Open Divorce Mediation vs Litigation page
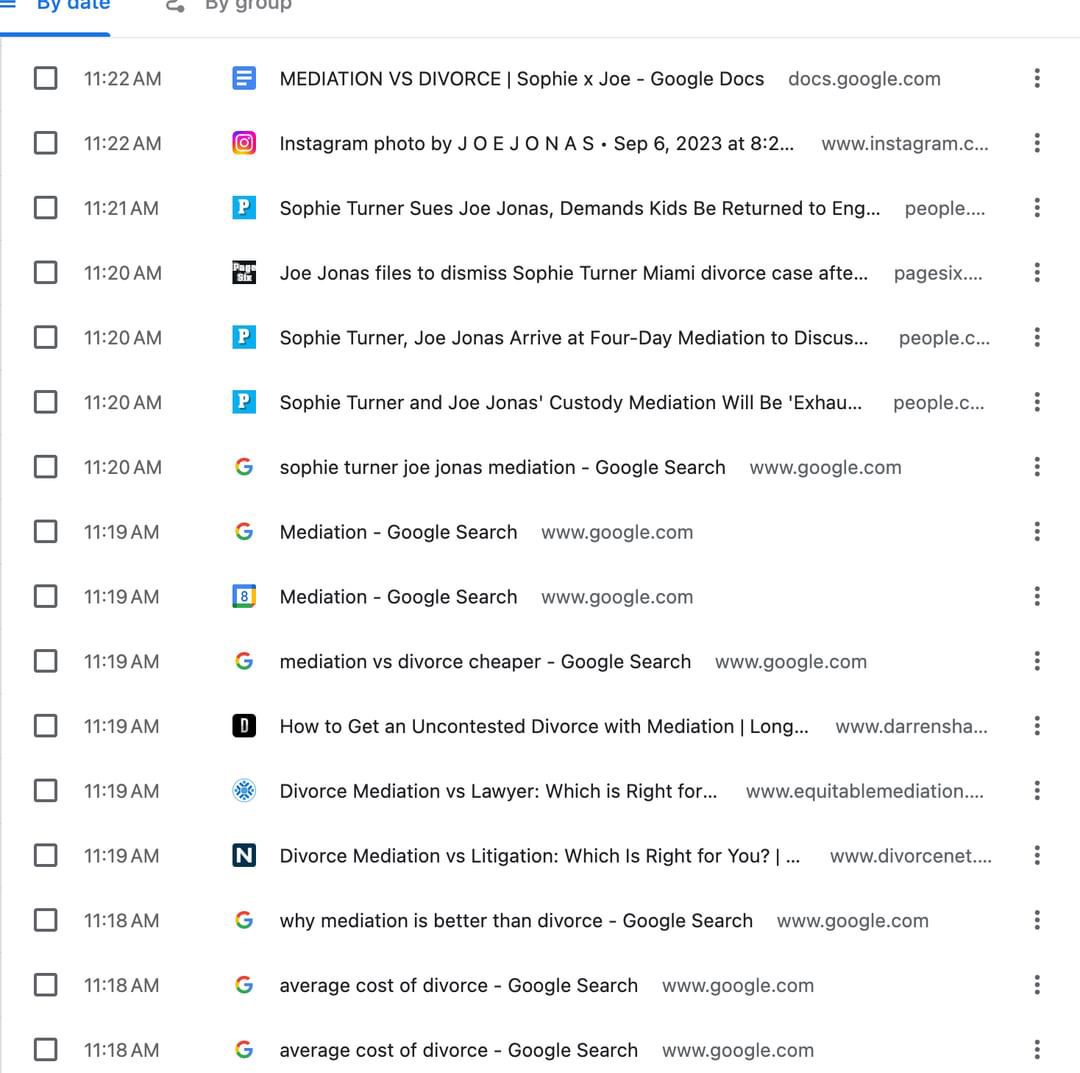This screenshot has height=1073, width=1080. coord(539,855)
